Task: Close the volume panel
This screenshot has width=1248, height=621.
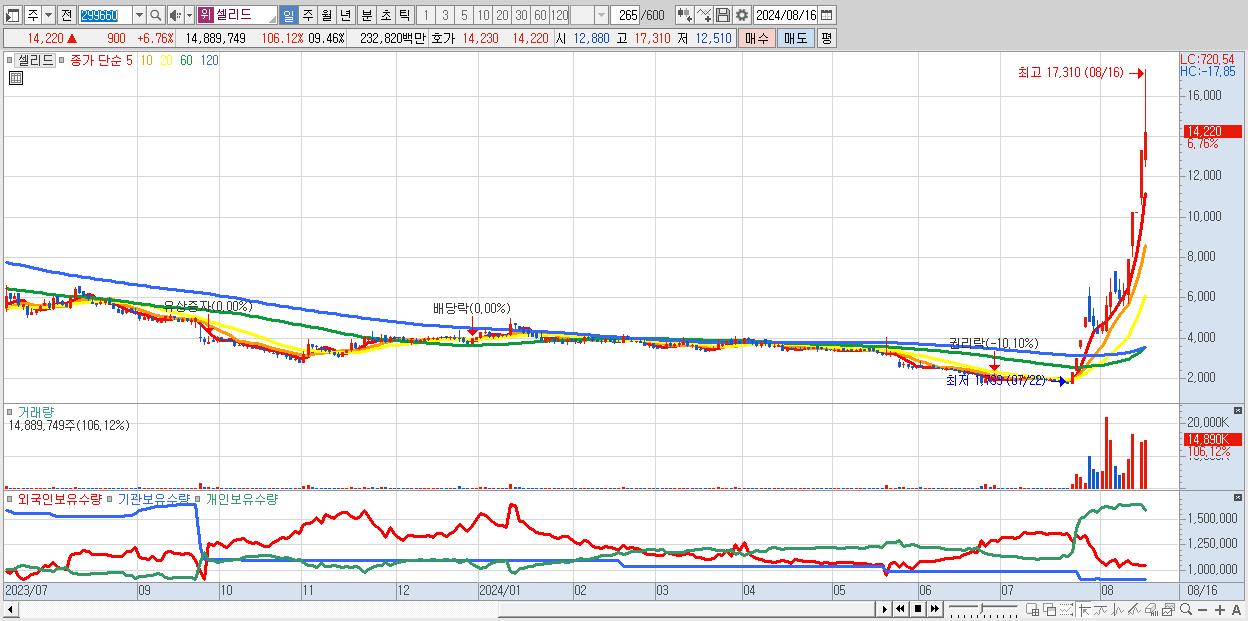Action: coord(1240,411)
